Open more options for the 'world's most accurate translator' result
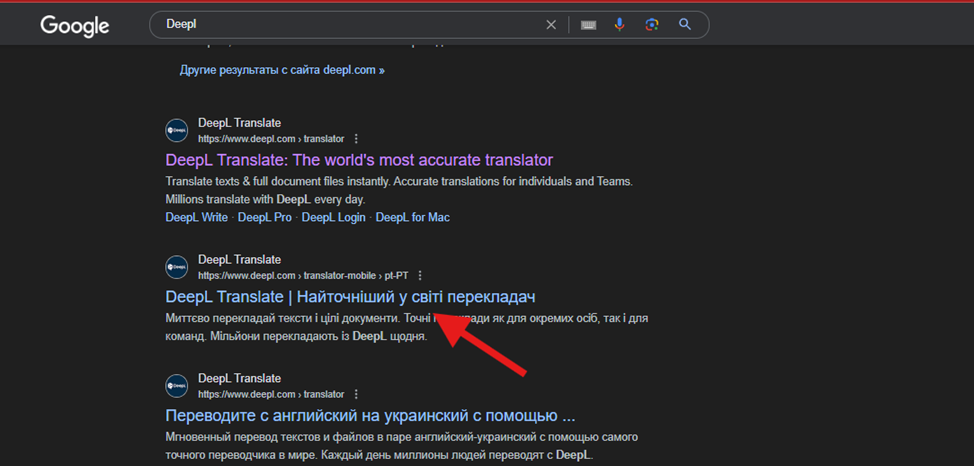 pos(356,139)
